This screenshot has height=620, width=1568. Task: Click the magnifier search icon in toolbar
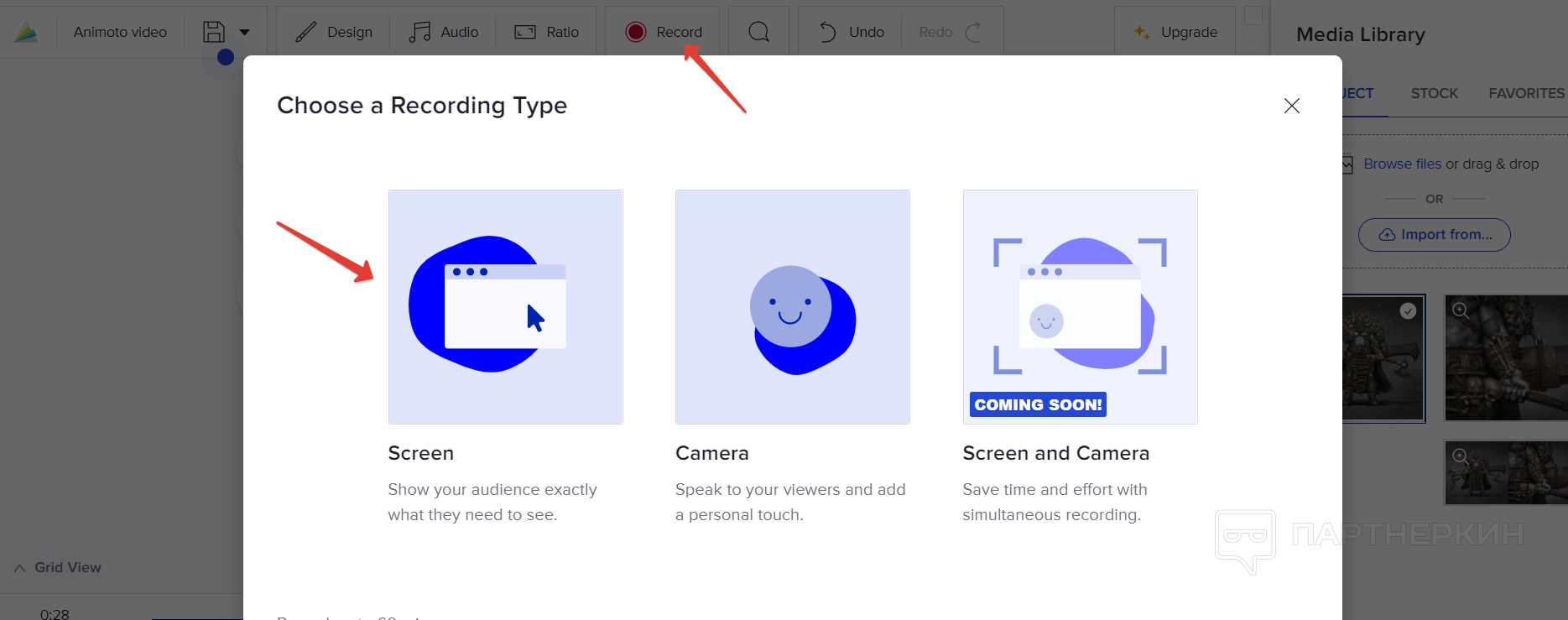pos(758,32)
